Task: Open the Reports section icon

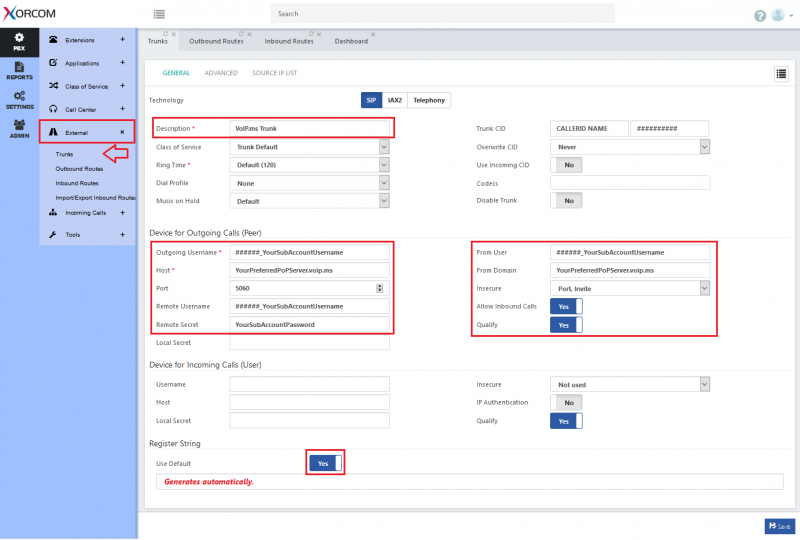Action: pyautogui.click(x=19, y=70)
